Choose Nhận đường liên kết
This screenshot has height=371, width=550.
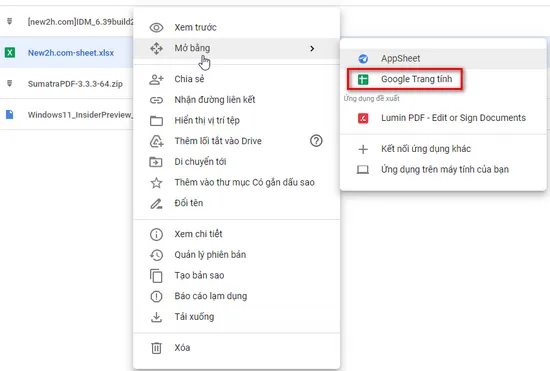236,100
